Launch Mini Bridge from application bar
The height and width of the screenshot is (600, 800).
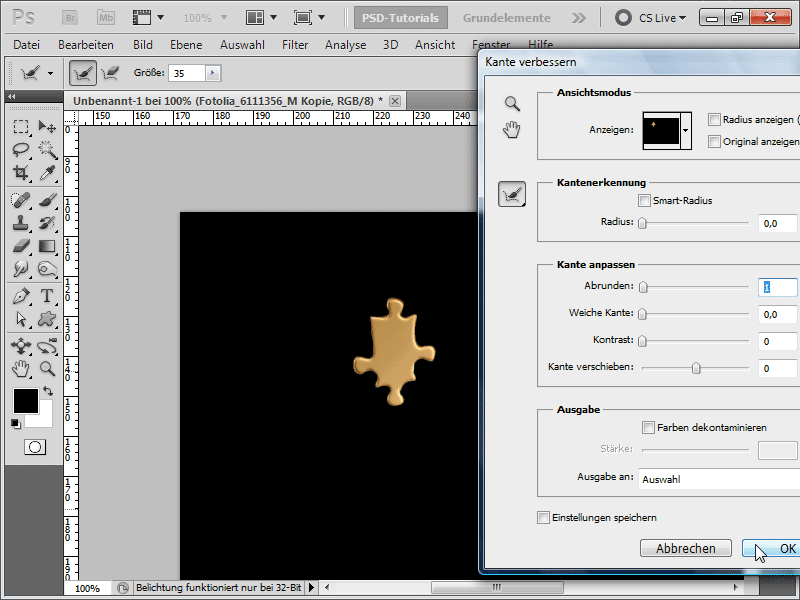(106, 18)
